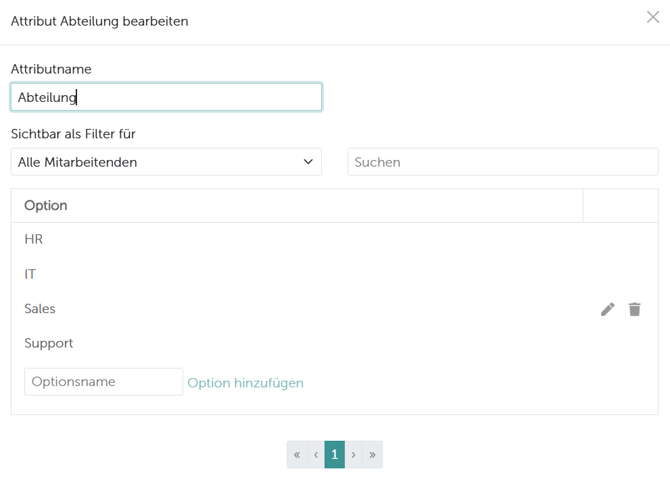The height and width of the screenshot is (490, 670).
Task: Select page 1 in pagination
Action: 334,455
